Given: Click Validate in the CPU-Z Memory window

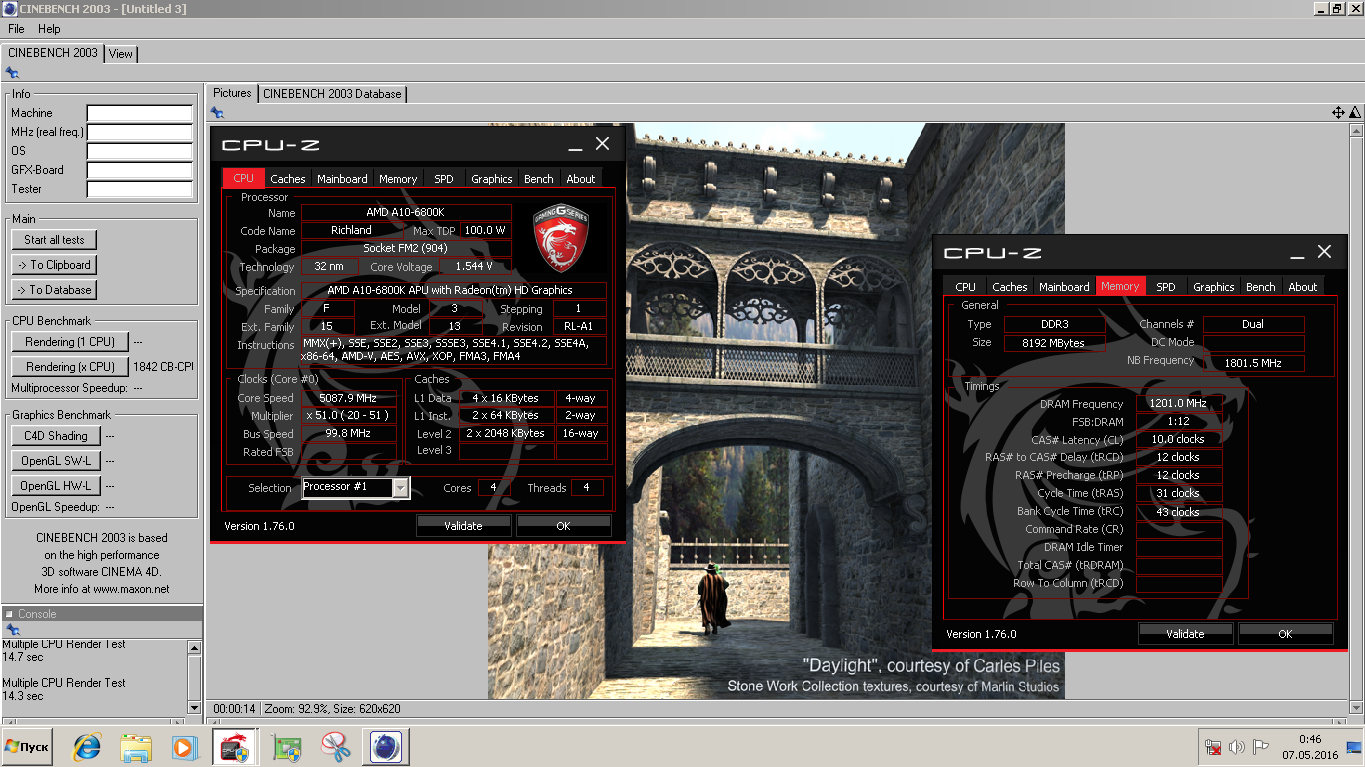Looking at the screenshot, I should pos(1185,633).
